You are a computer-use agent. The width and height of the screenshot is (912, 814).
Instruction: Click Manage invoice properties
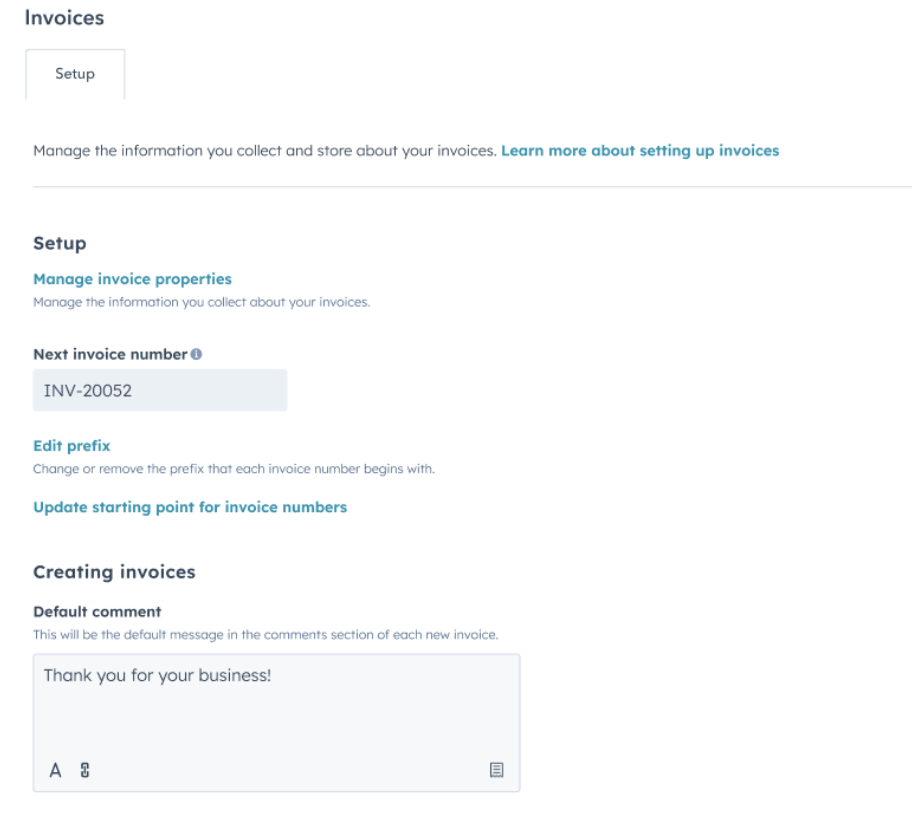point(130,279)
